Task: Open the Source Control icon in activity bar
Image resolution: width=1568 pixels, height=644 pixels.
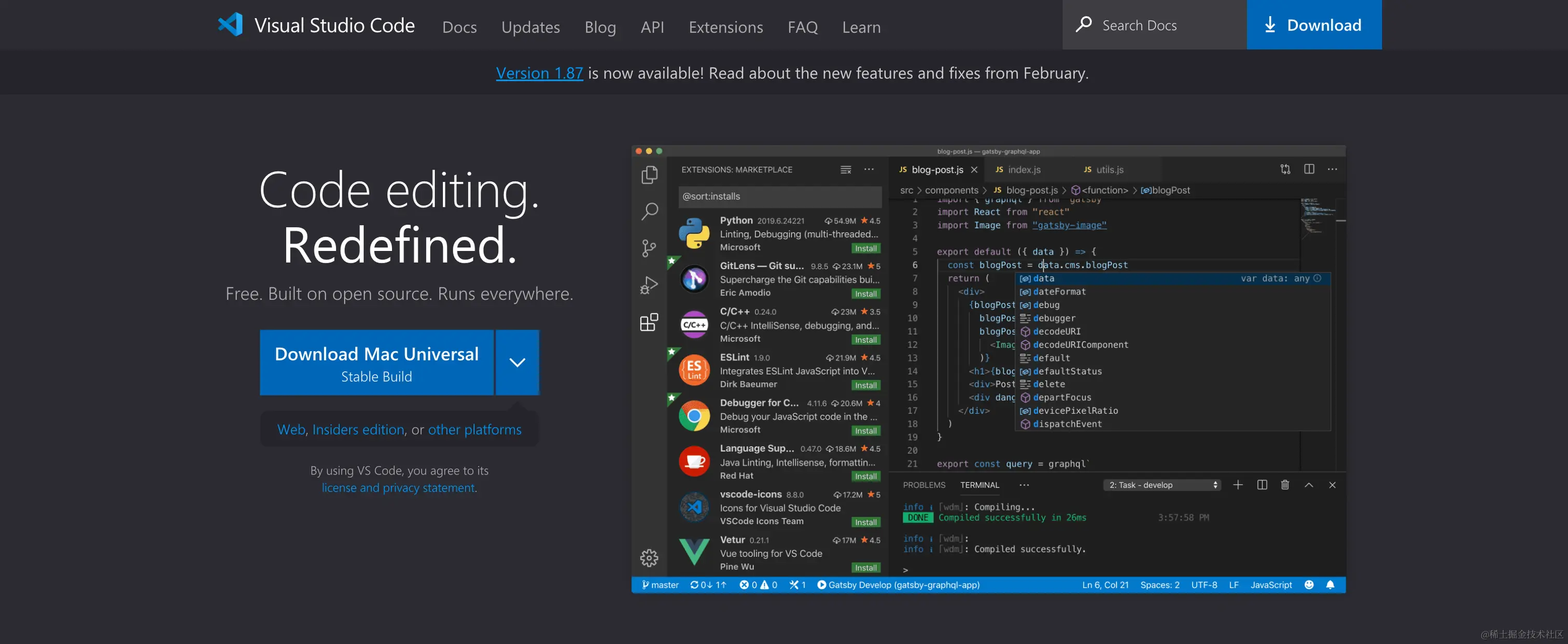Action: (x=650, y=248)
